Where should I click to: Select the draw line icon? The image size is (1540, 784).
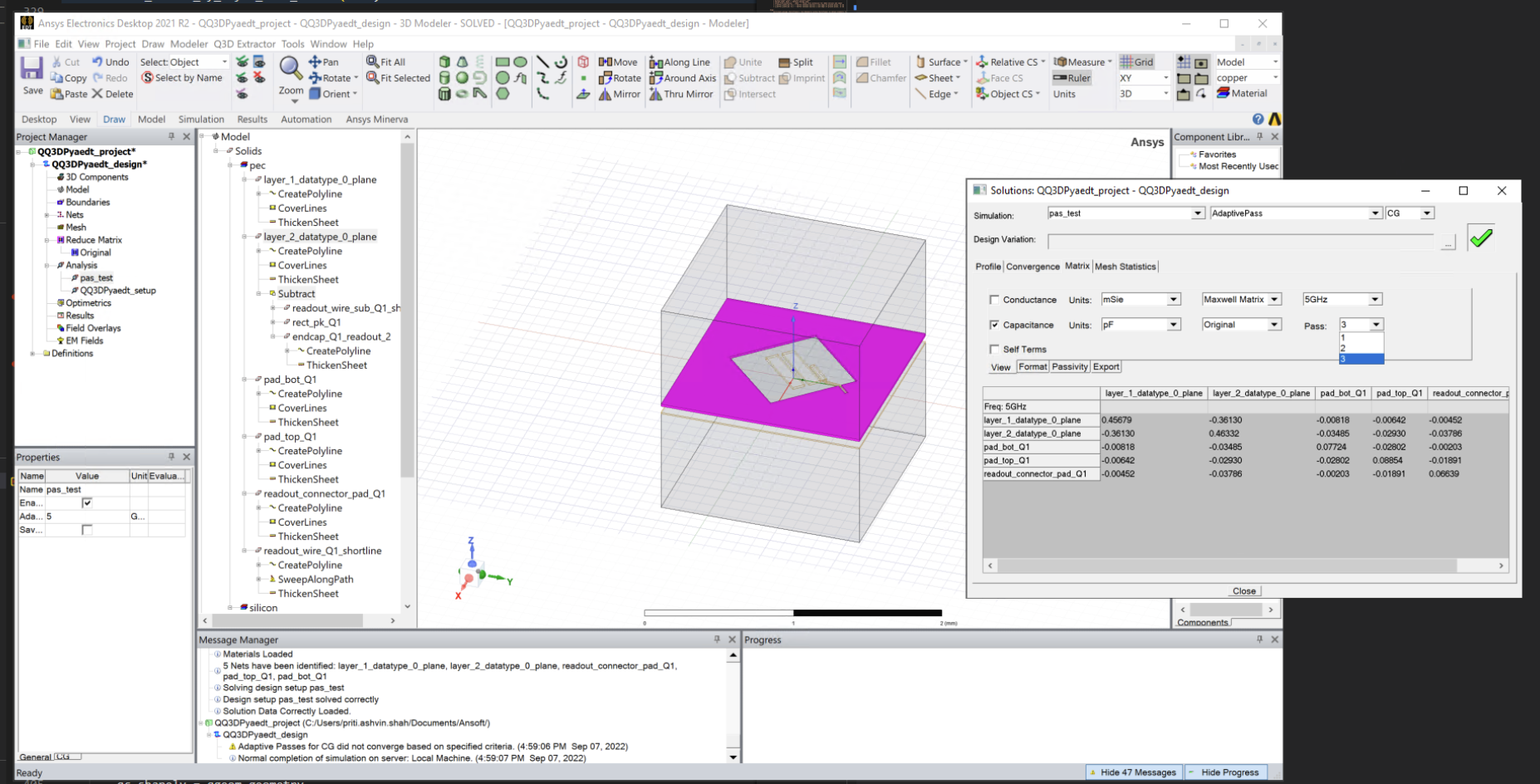coord(542,61)
